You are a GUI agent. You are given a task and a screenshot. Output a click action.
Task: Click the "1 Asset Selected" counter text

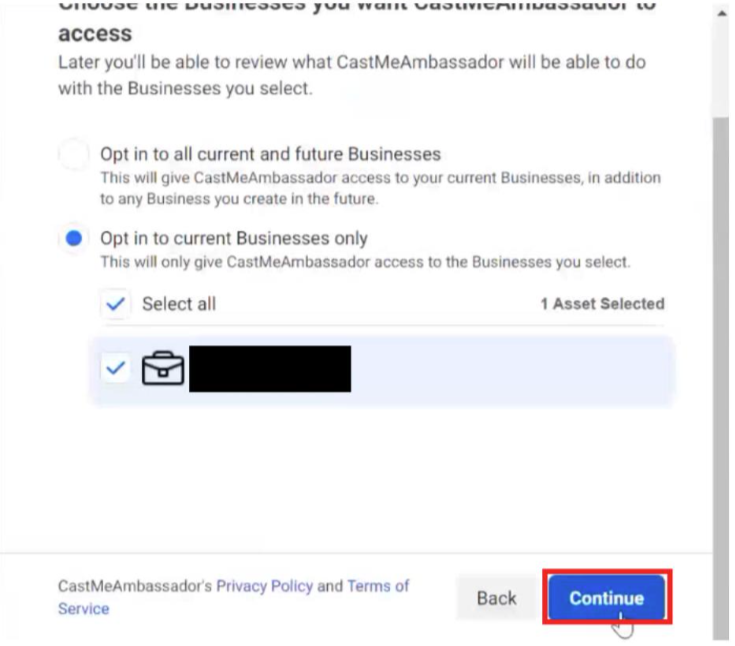[x=602, y=304]
